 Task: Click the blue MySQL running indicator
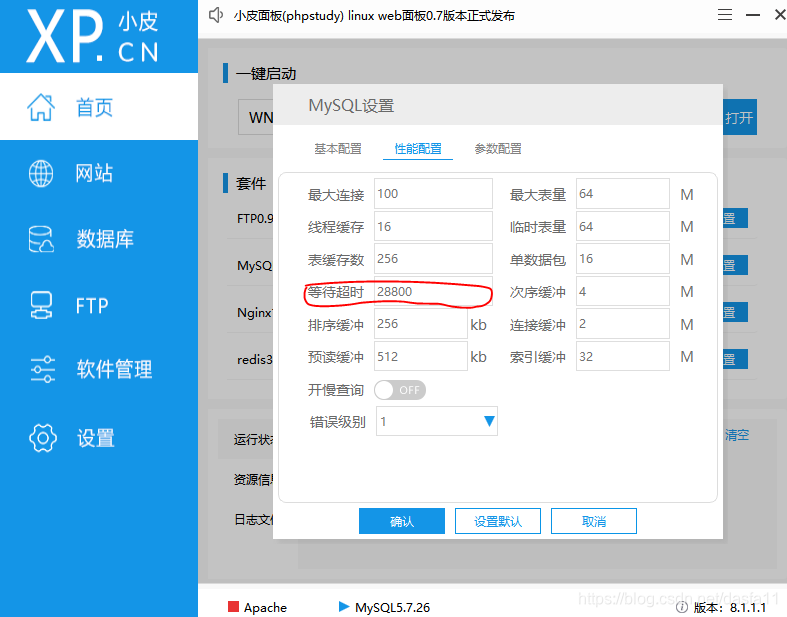point(344,606)
